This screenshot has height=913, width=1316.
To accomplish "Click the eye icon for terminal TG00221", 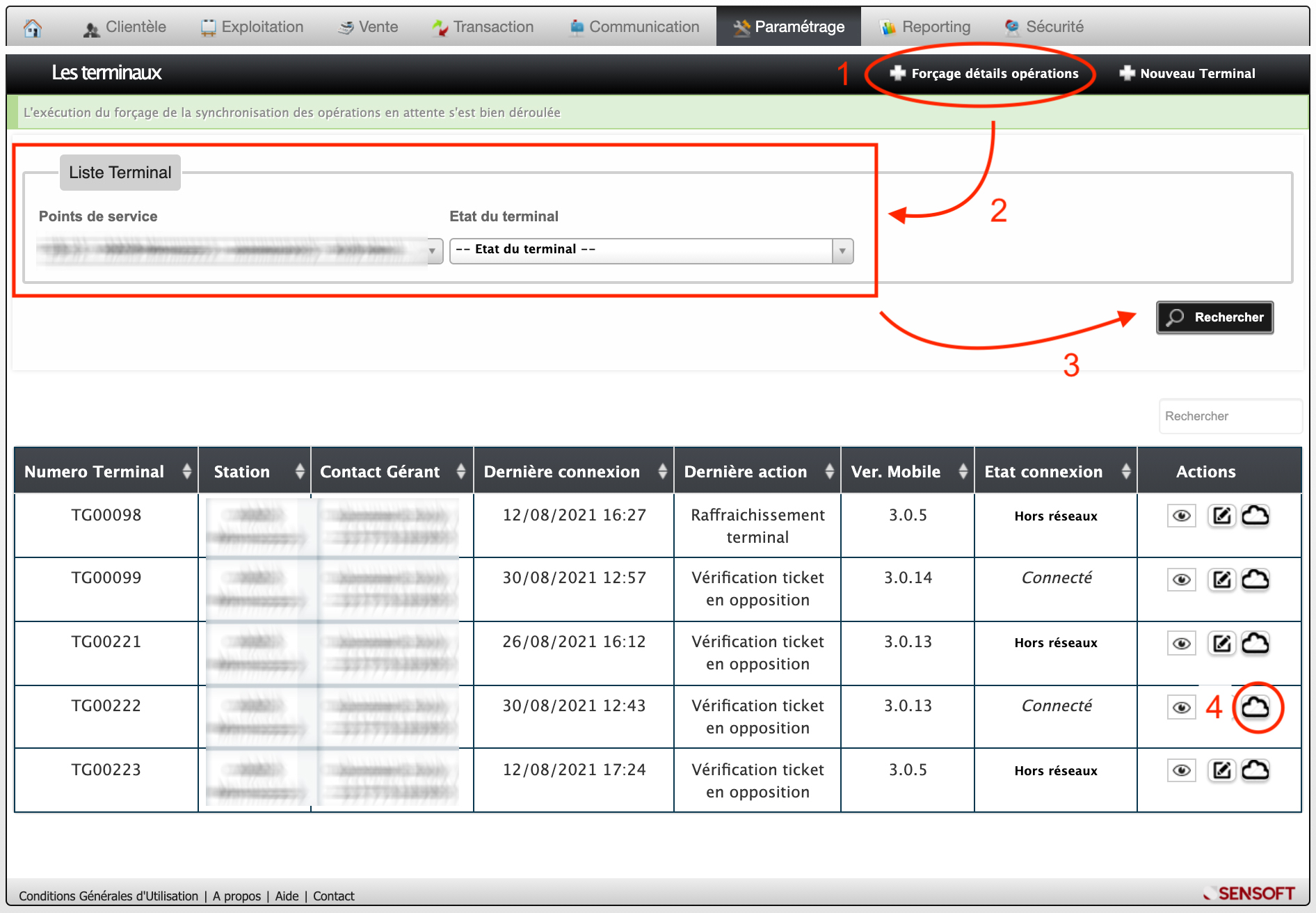I will [1181, 643].
